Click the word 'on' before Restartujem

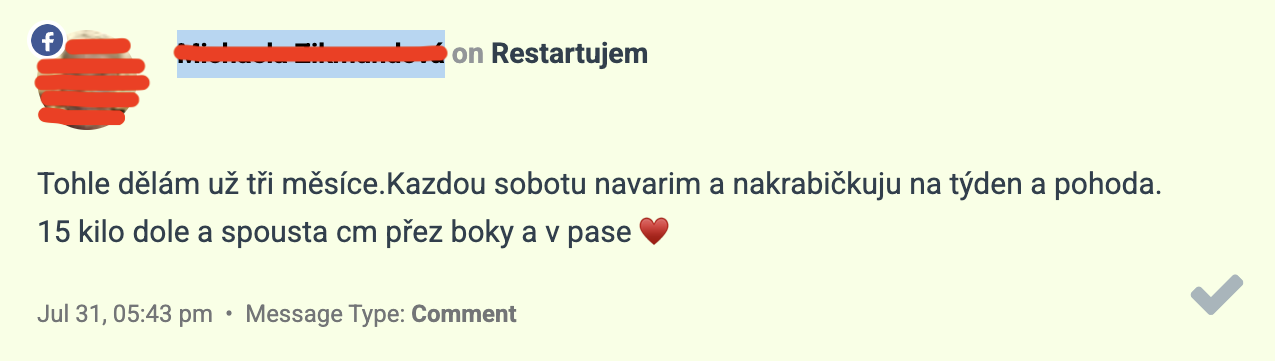467,54
